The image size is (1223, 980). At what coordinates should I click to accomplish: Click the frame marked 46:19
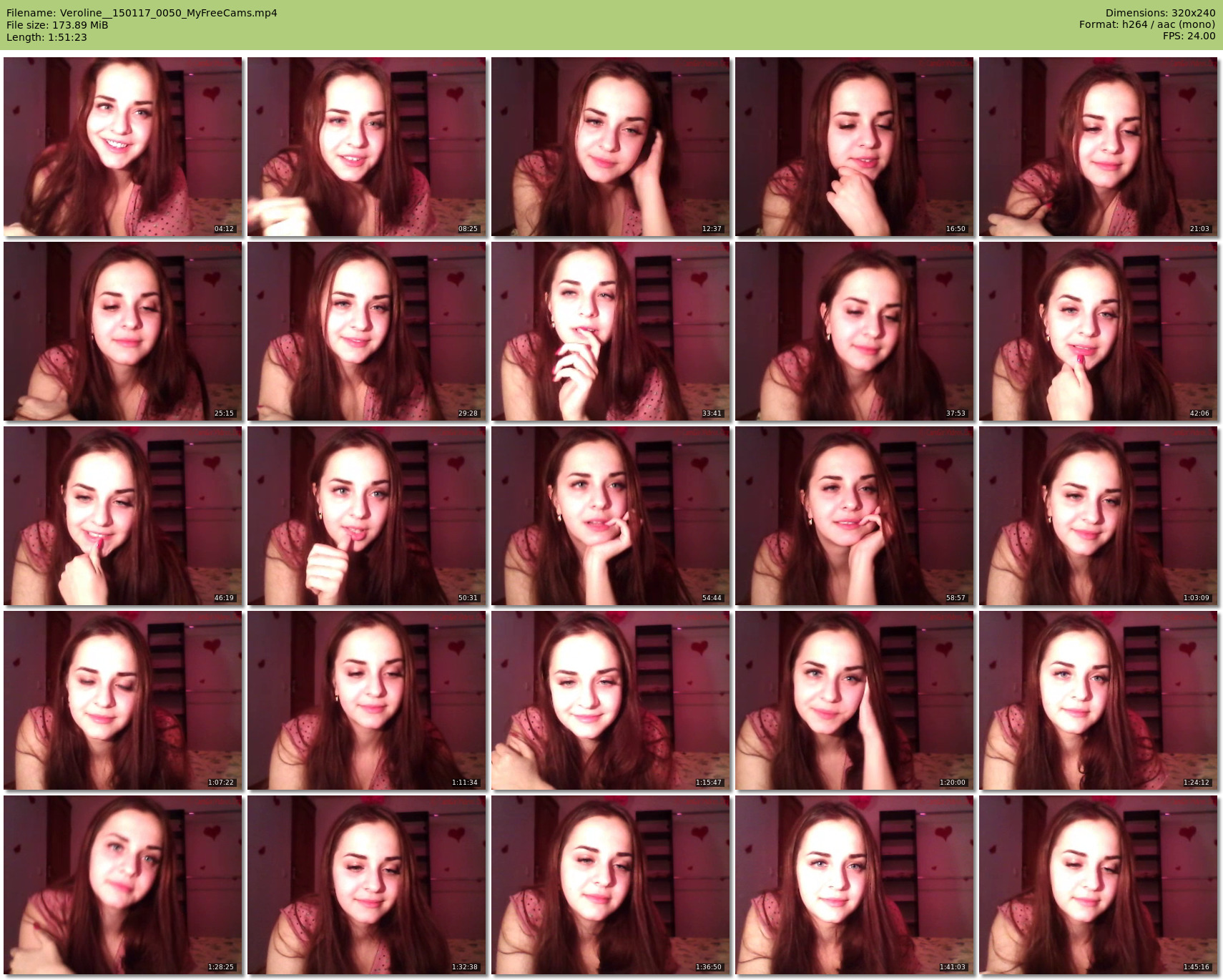point(122,516)
